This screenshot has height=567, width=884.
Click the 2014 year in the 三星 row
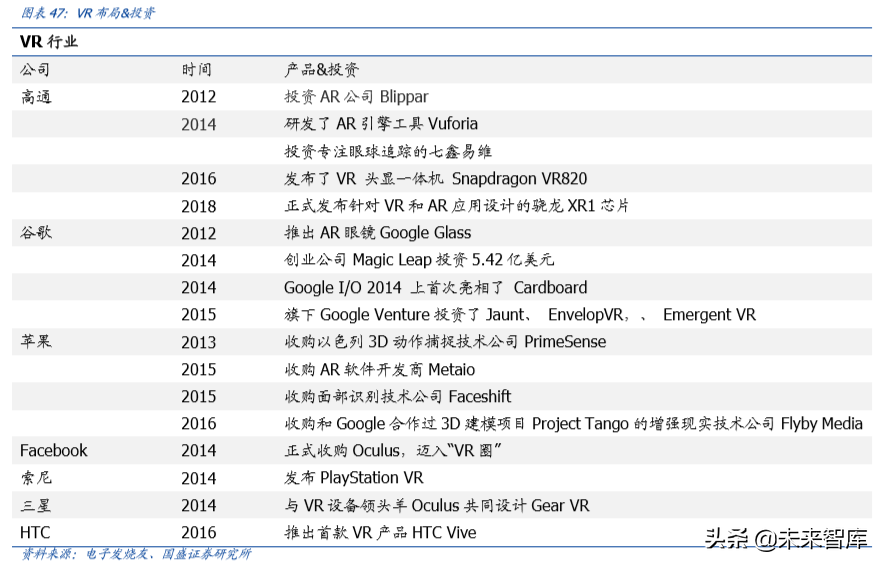tap(198, 506)
